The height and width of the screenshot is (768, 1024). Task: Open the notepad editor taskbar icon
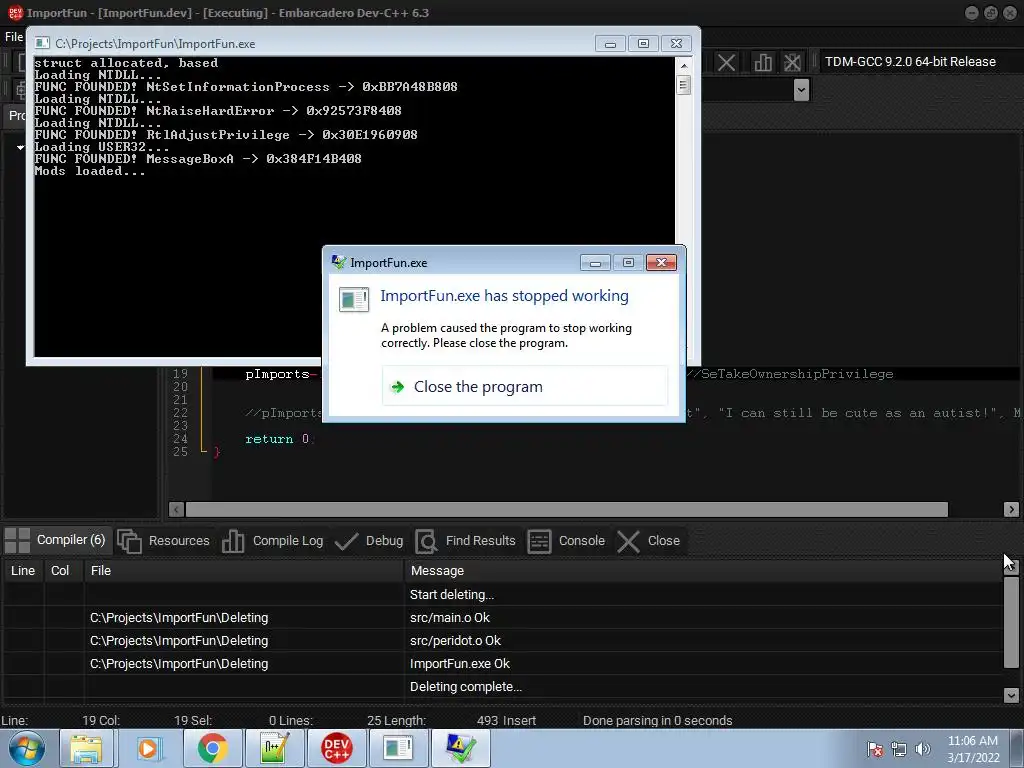[274, 748]
